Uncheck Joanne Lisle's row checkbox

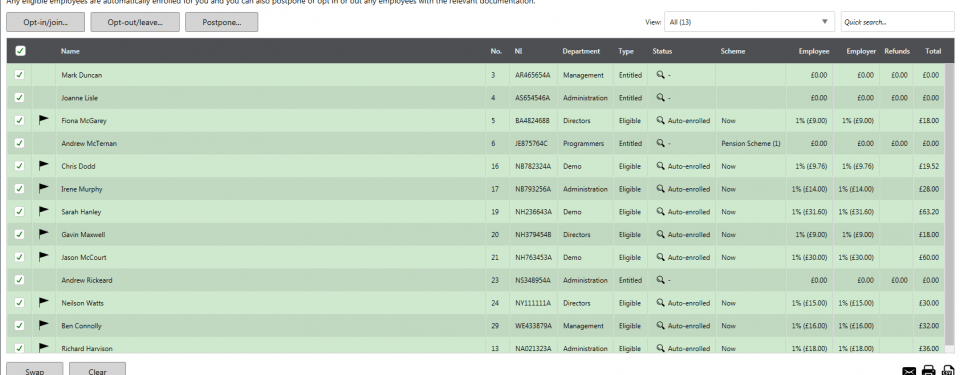coord(20,97)
